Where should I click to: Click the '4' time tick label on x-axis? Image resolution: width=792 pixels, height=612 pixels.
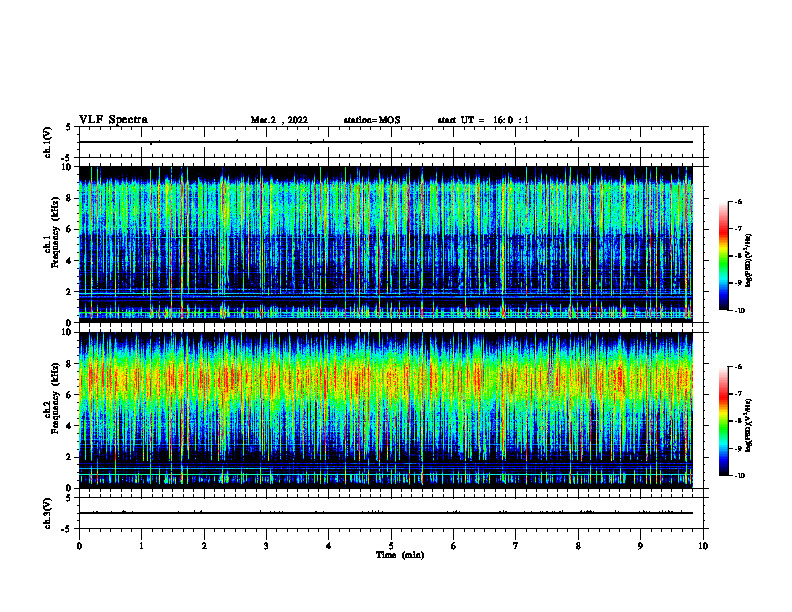(x=329, y=546)
